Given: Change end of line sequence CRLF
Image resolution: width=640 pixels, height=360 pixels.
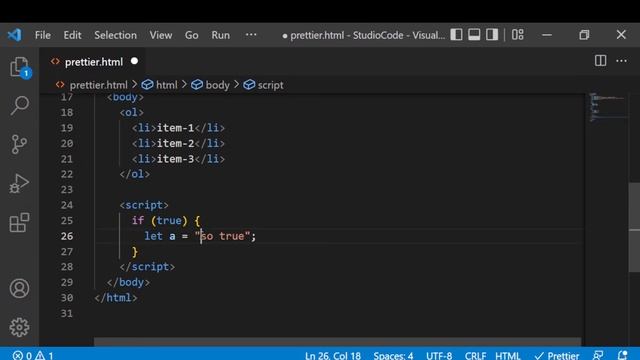Looking at the screenshot, I should (475, 355).
